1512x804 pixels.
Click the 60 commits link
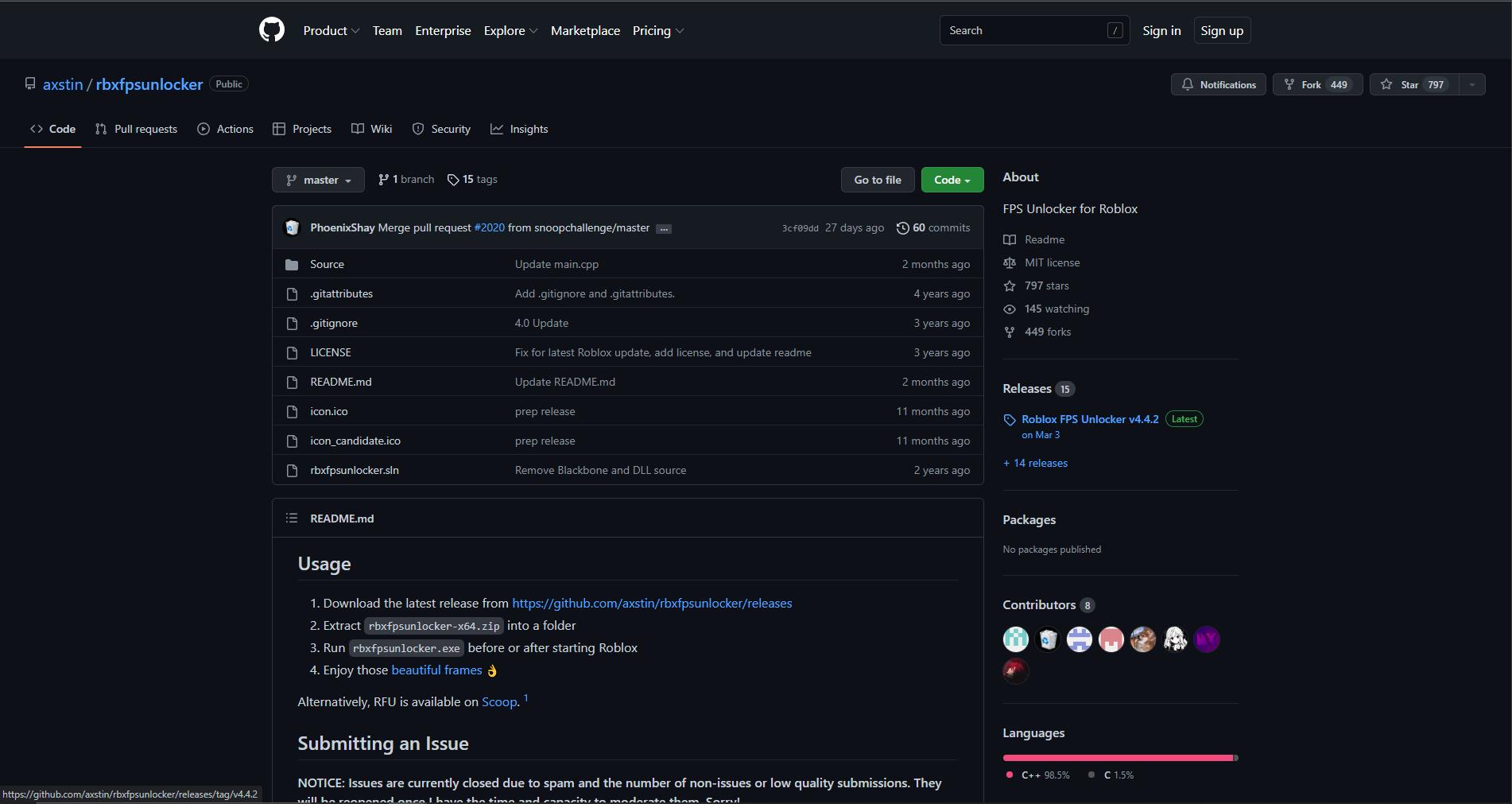(933, 227)
